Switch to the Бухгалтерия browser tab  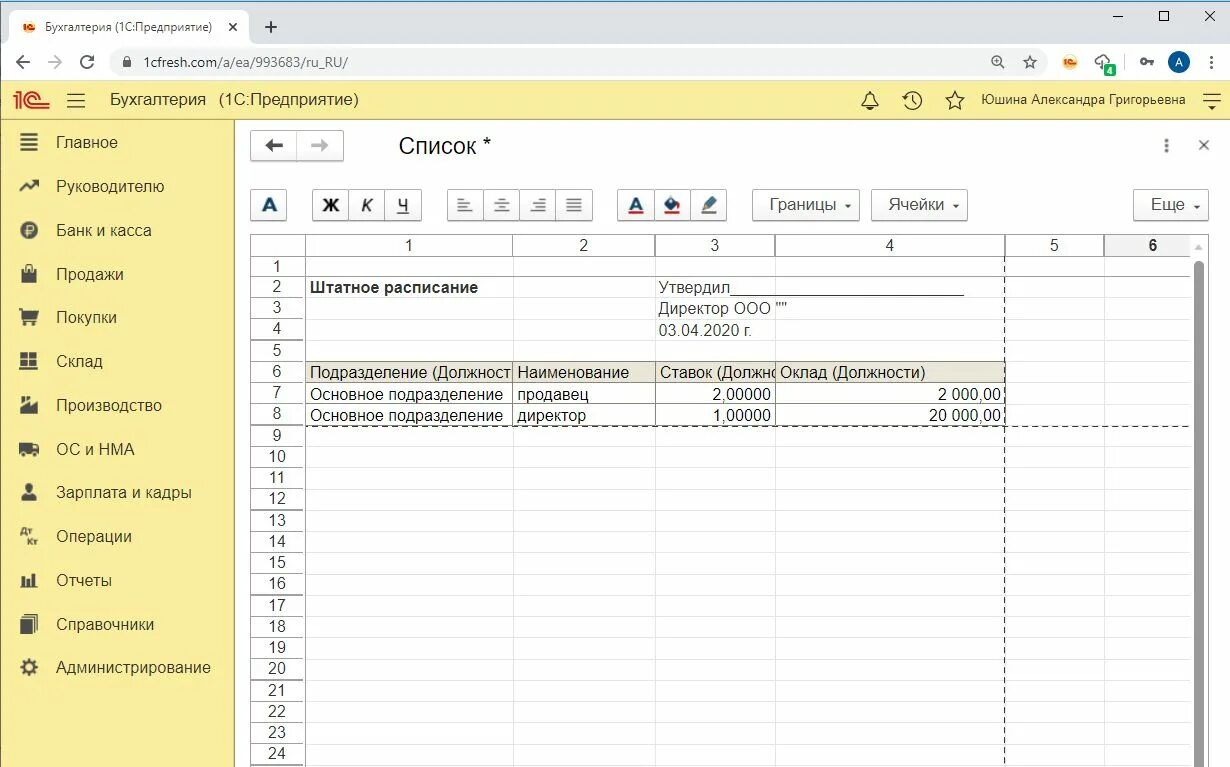click(x=128, y=27)
